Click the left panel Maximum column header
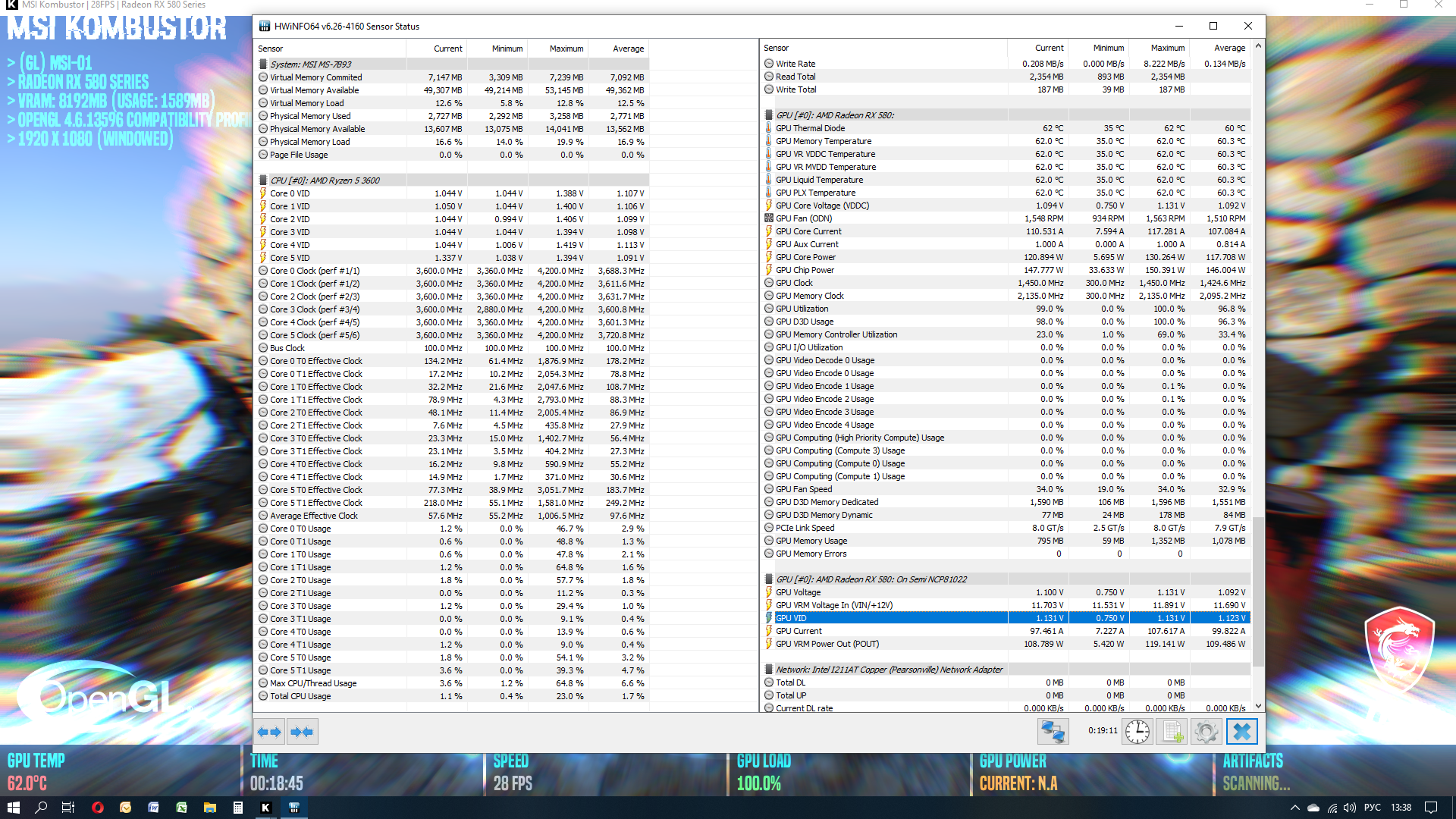 (566, 49)
